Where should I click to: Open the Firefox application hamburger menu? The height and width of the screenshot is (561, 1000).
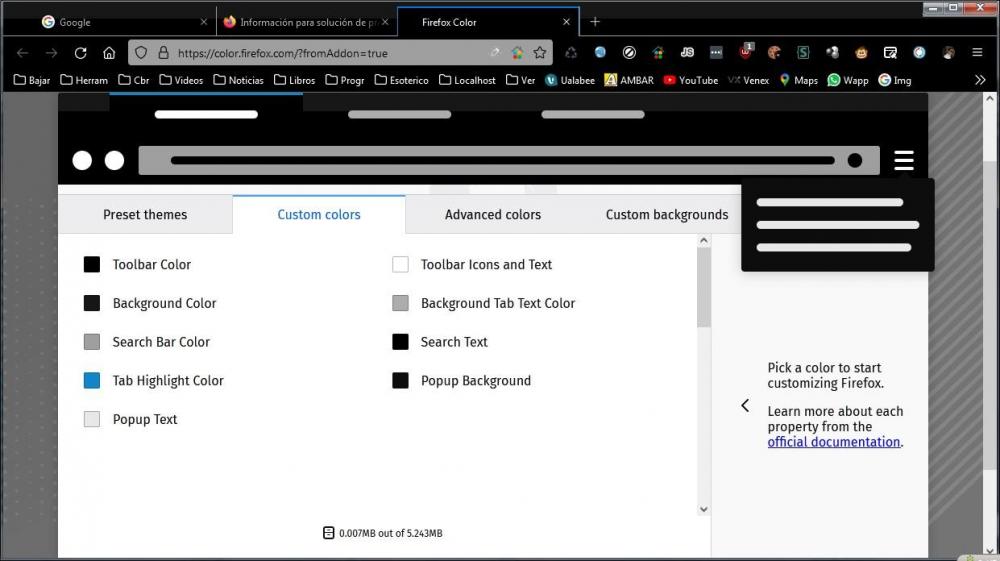tap(978, 53)
